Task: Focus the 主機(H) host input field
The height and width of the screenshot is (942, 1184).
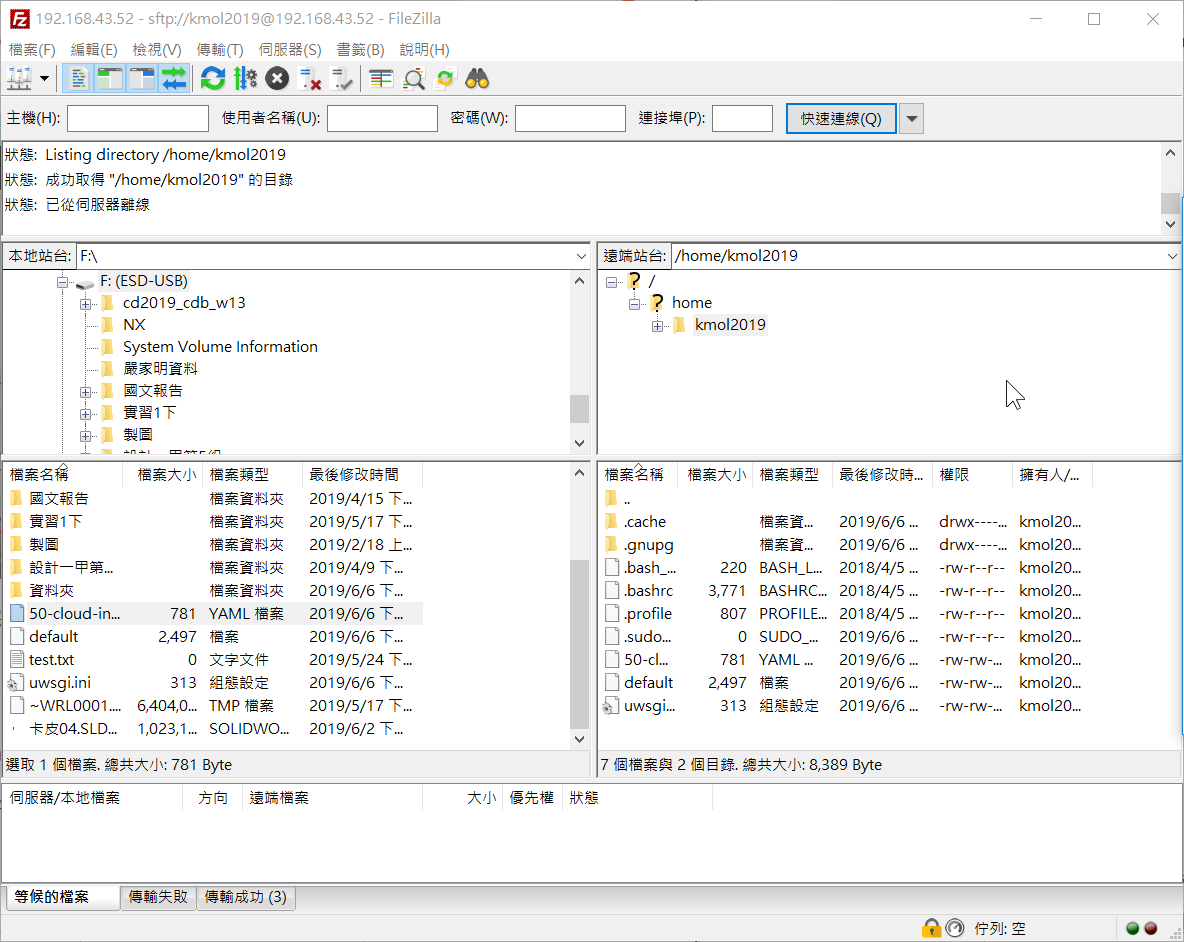Action: click(137, 119)
